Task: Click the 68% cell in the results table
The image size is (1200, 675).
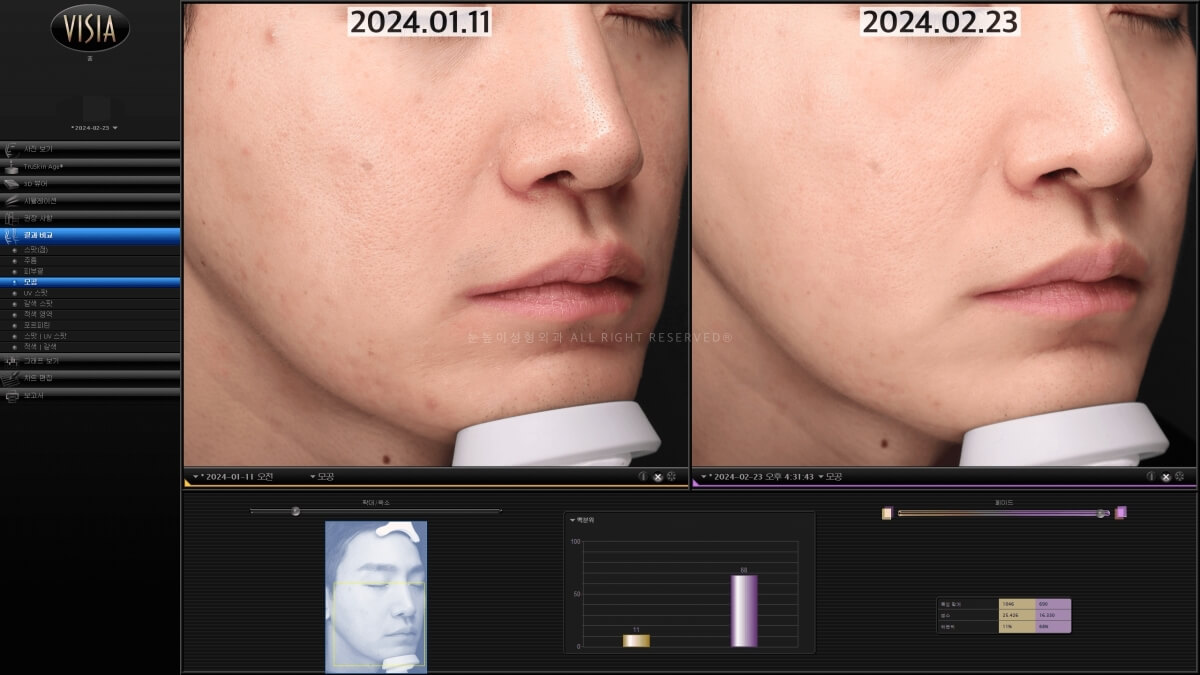Action: 1053,627
